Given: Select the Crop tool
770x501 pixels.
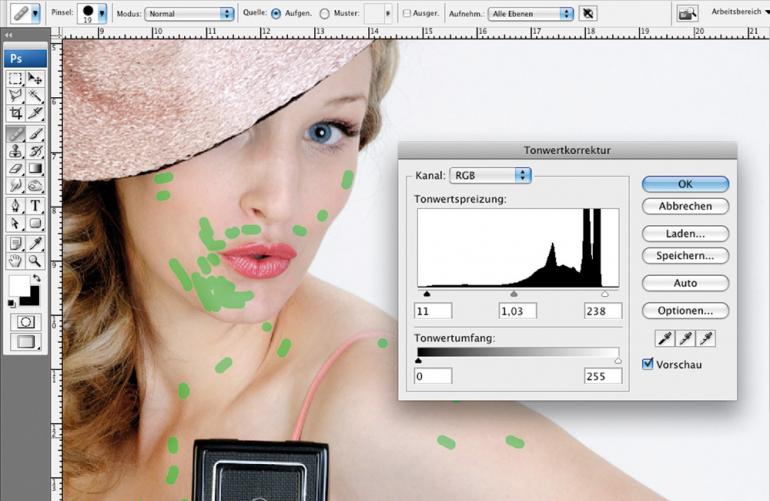Looking at the screenshot, I should coord(15,113).
